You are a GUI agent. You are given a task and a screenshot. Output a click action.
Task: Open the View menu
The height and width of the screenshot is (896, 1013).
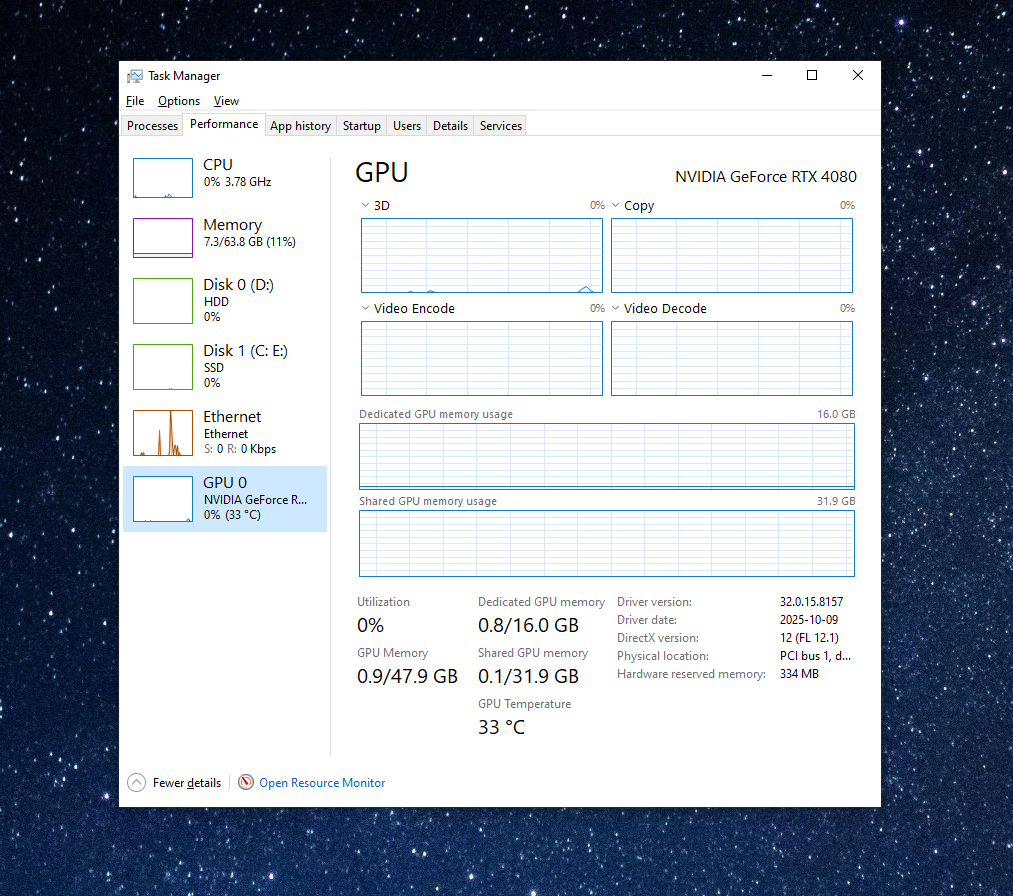point(226,101)
